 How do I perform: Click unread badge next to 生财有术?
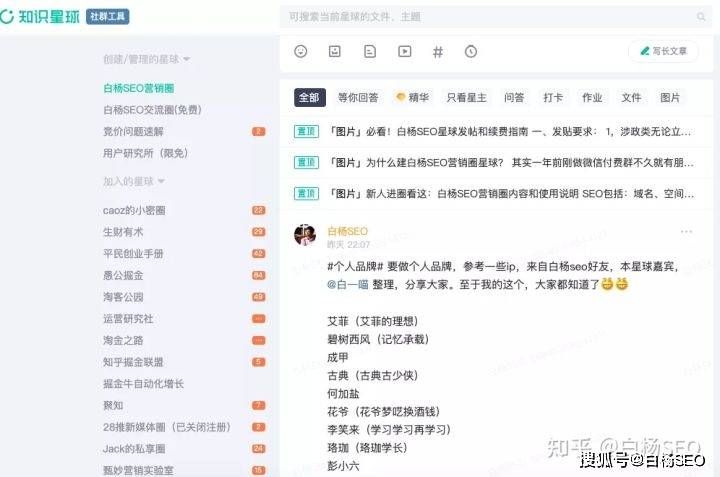click(x=259, y=232)
